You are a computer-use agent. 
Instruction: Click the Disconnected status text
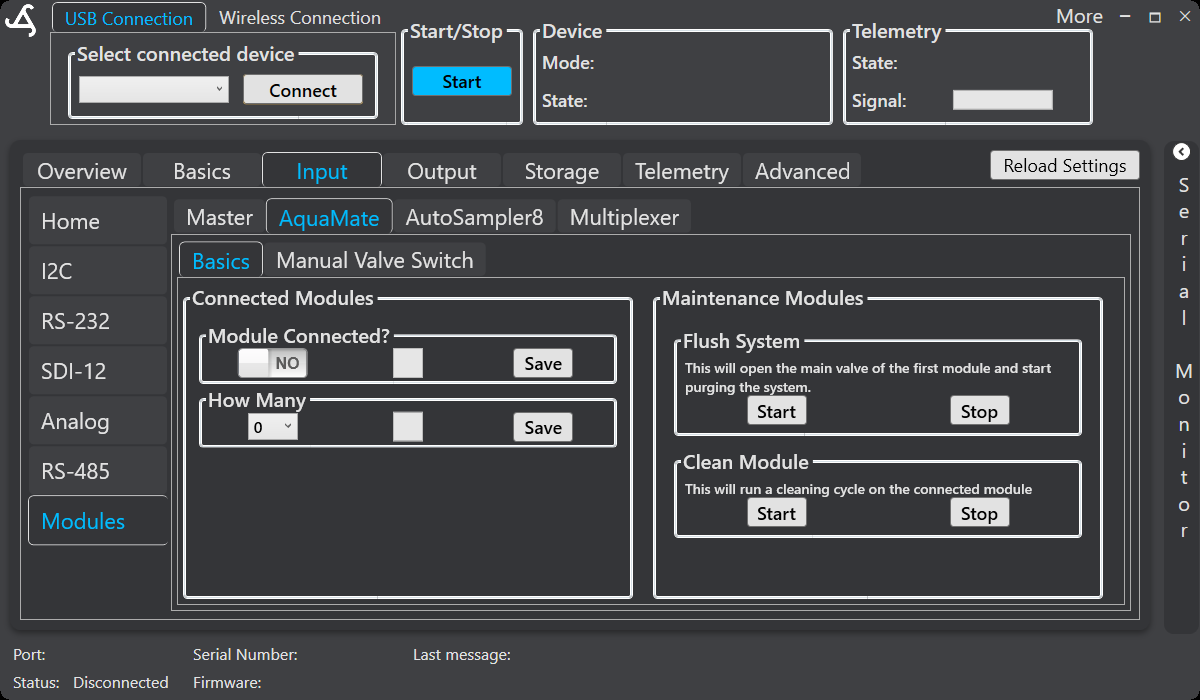(121, 683)
